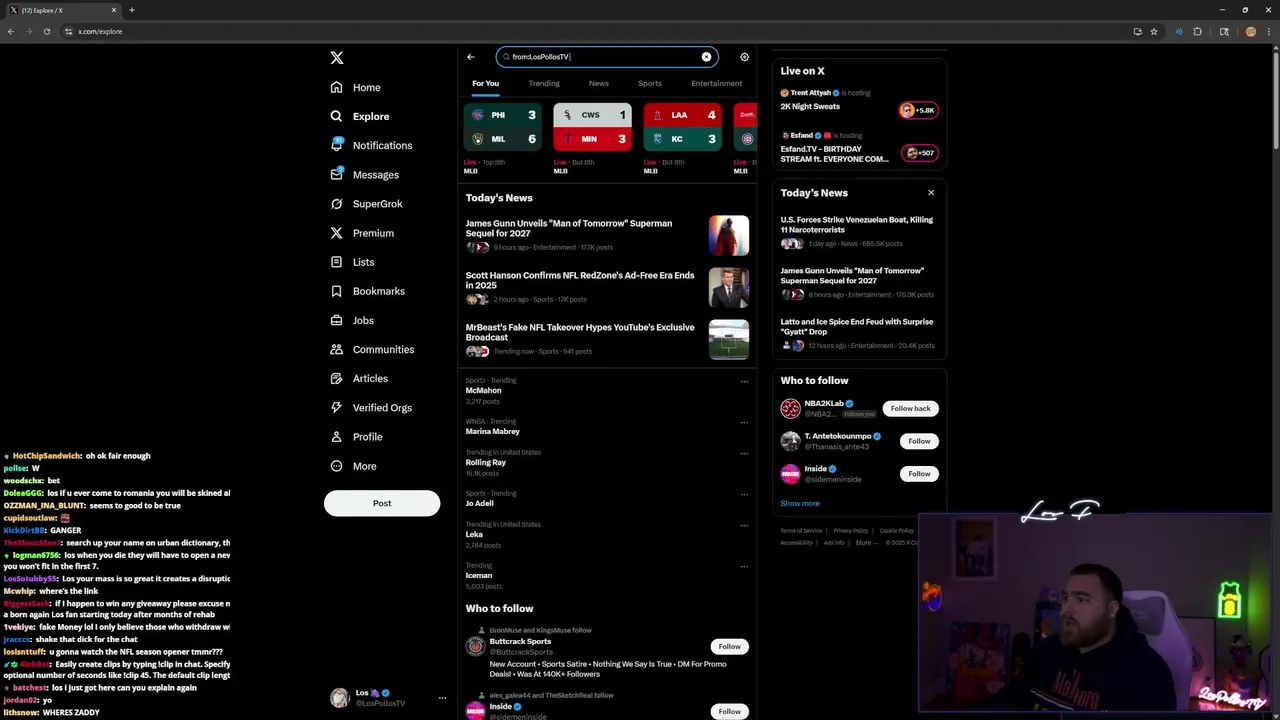1280x720 pixels.
Task: Open options for McMahon trend
Action: point(744,381)
